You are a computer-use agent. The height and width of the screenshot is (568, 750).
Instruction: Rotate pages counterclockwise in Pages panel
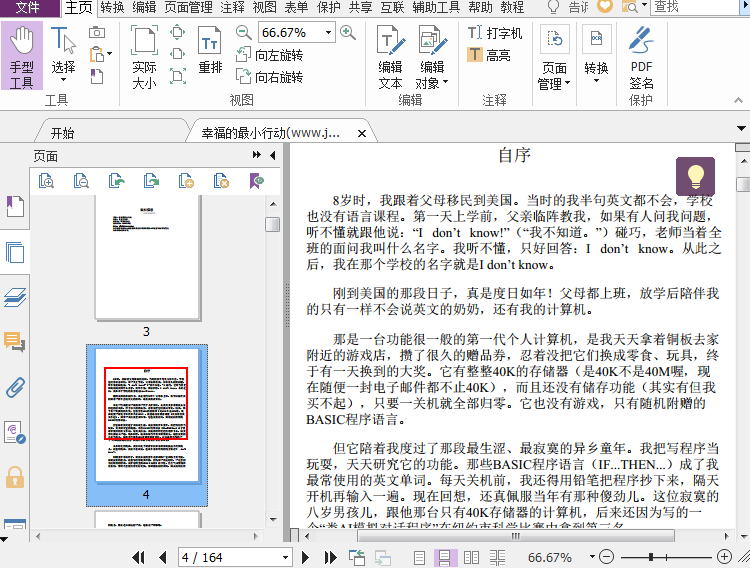tap(116, 181)
